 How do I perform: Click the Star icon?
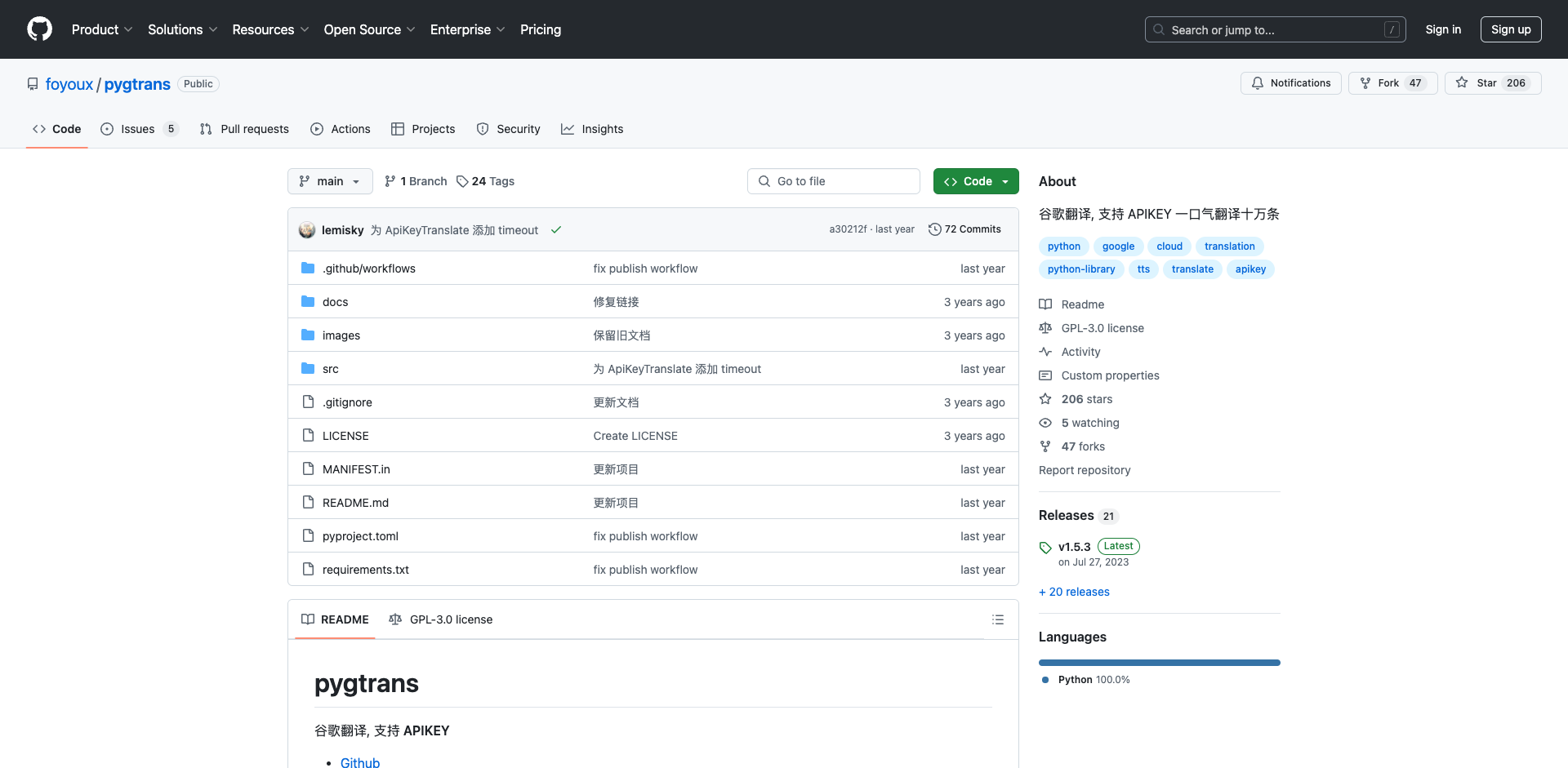click(x=1462, y=83)
